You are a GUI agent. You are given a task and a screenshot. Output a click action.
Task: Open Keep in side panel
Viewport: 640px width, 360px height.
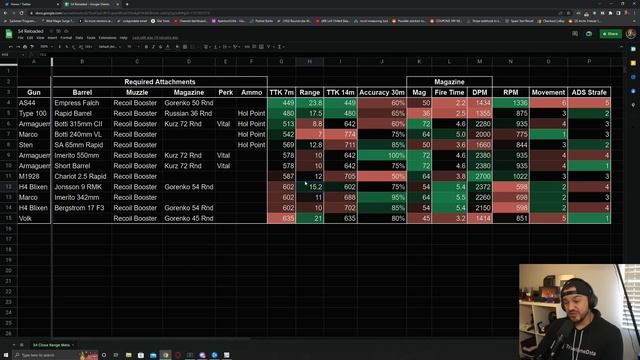(633, 63)
